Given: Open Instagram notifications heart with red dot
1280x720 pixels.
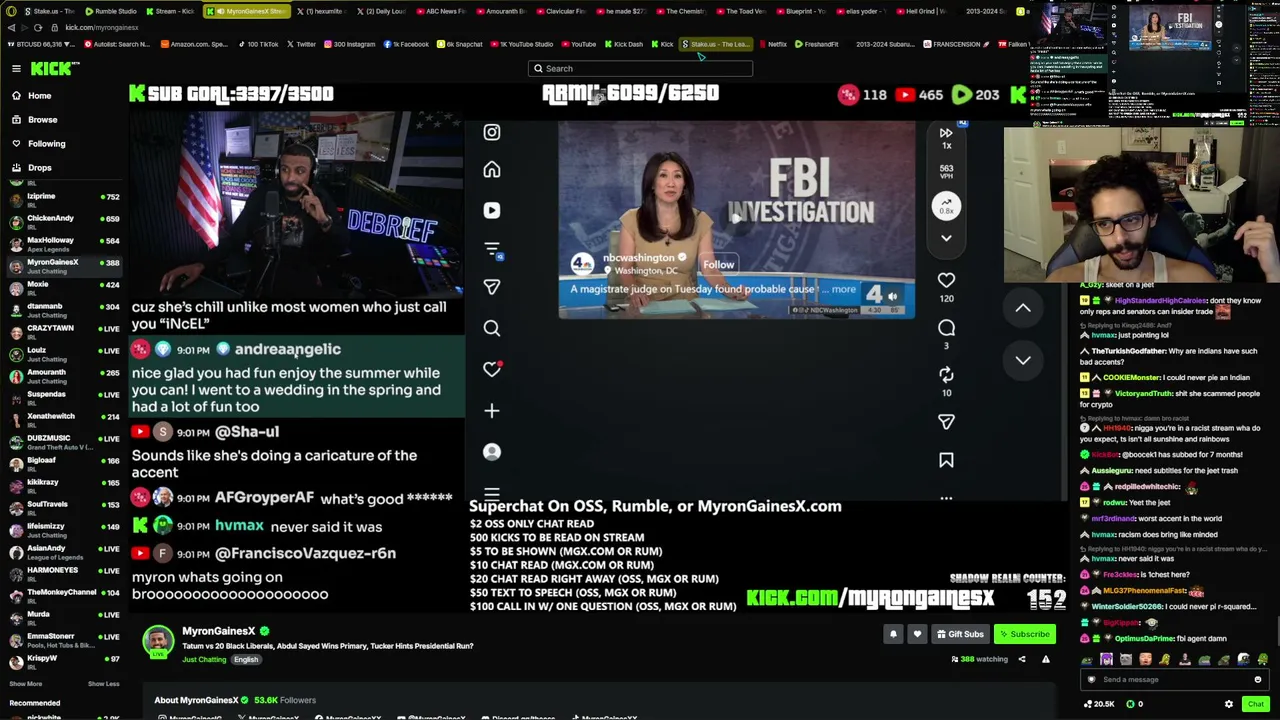Looking at the screenshot, I should coord(491,369).
